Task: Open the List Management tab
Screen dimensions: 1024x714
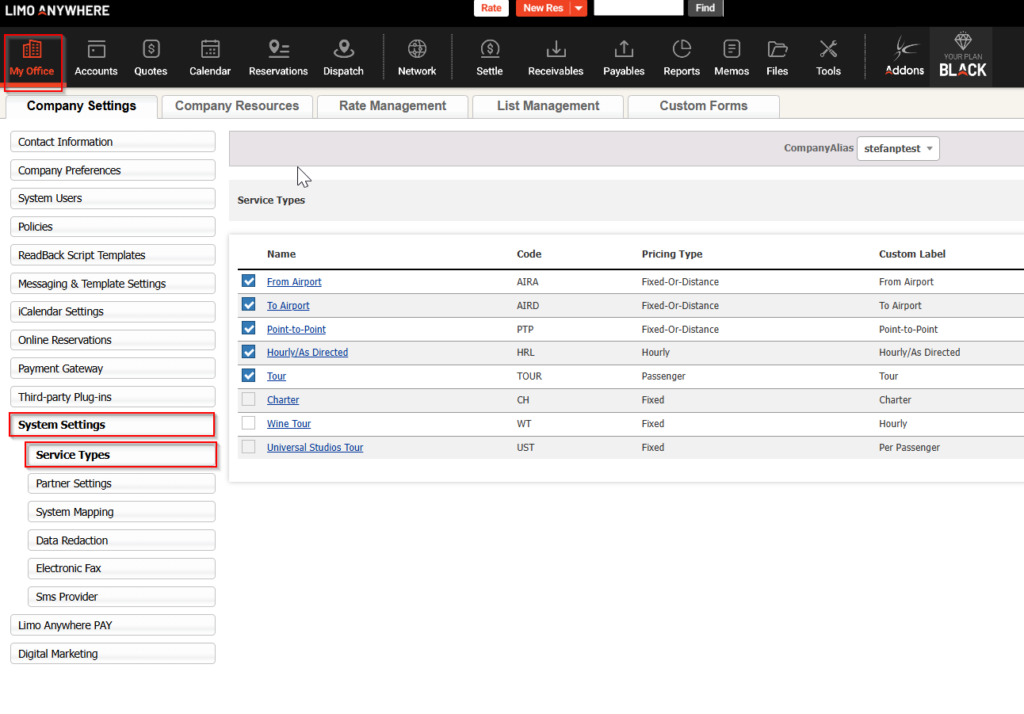Action: pos(548,106)
